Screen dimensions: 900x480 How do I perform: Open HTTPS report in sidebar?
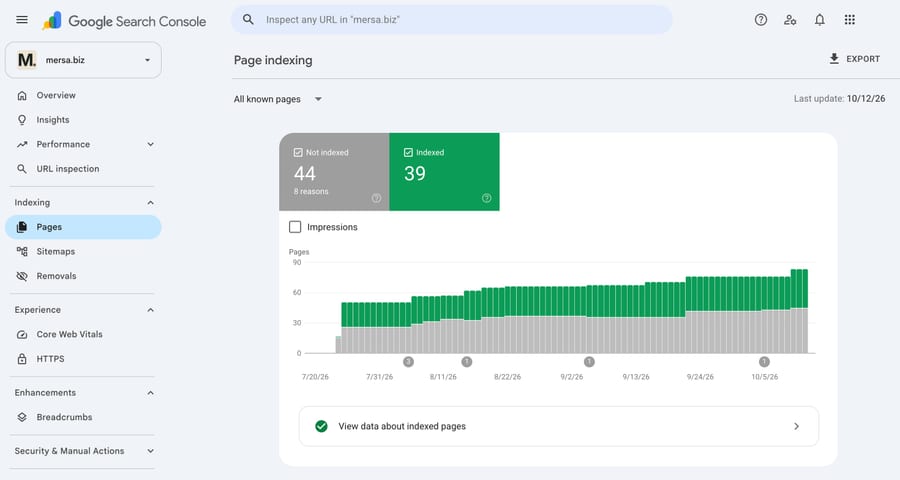coord(83,359)
